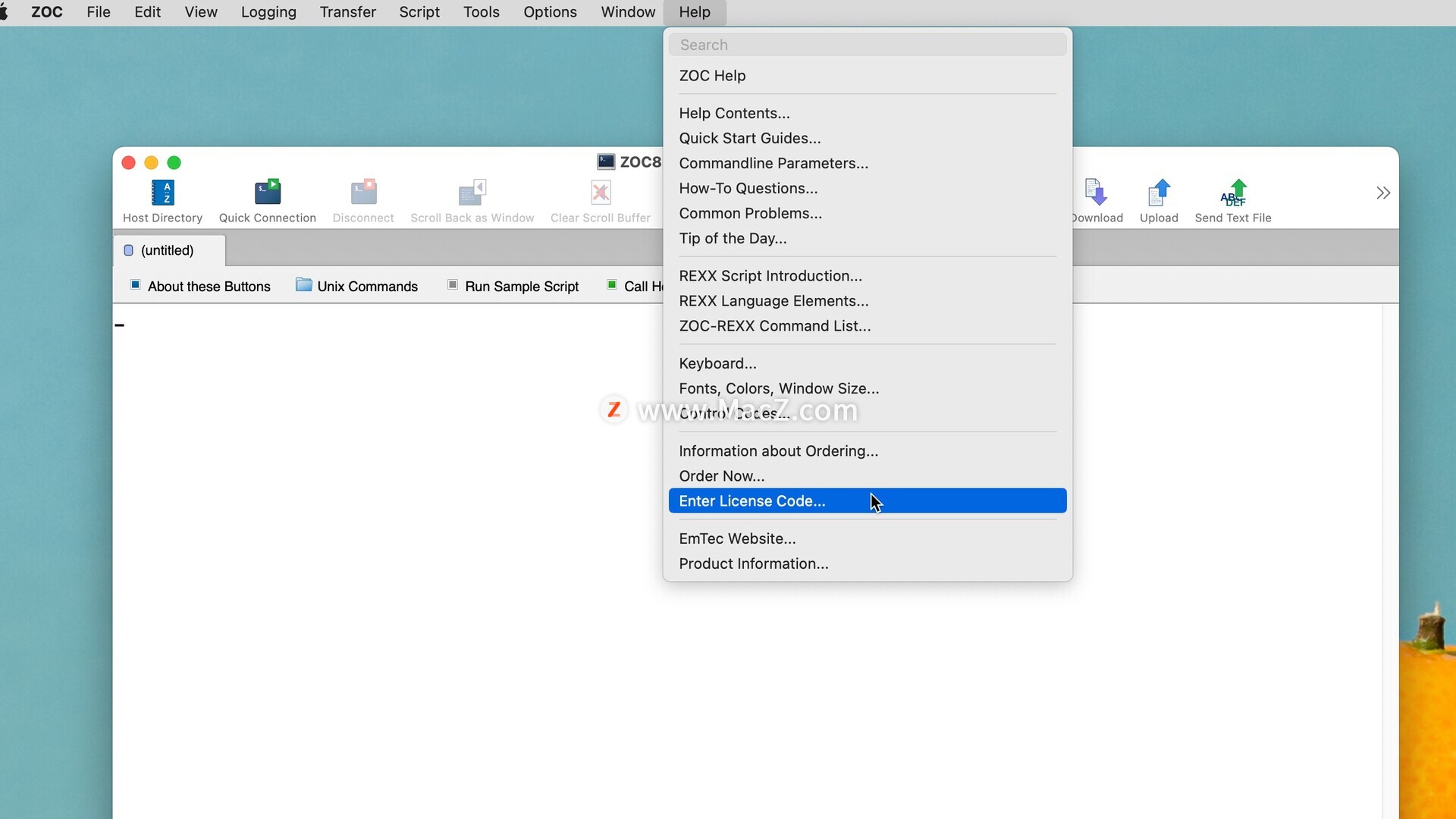Open the File menu
Screen dimensions: 1456x819
(x=99, y=12)
